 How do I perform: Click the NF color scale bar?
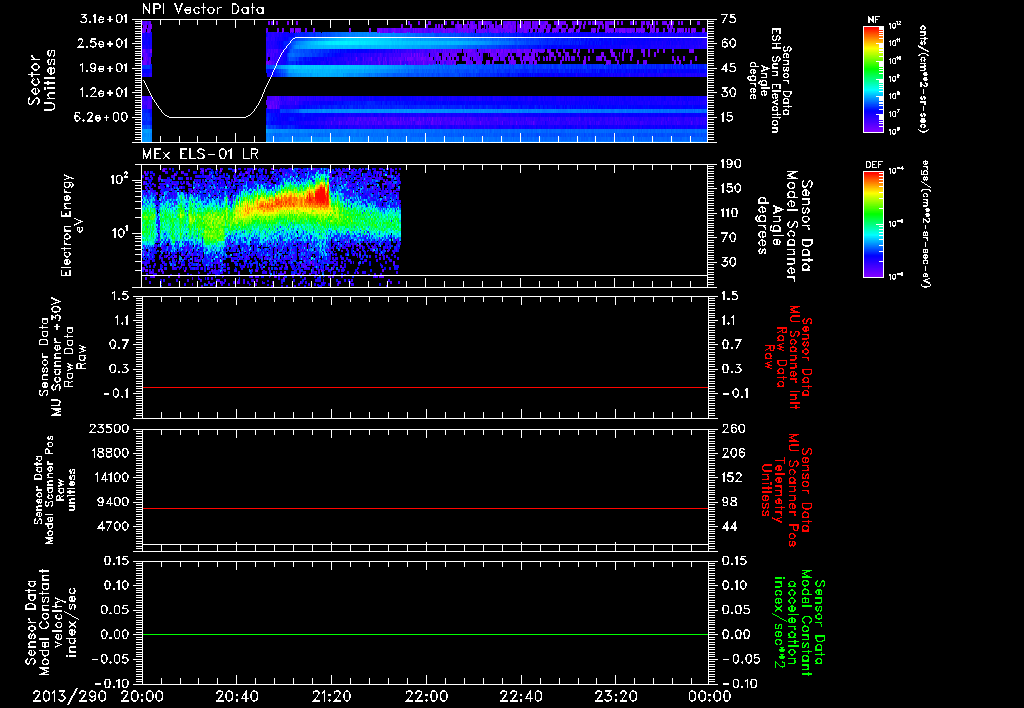pos(873,79)
